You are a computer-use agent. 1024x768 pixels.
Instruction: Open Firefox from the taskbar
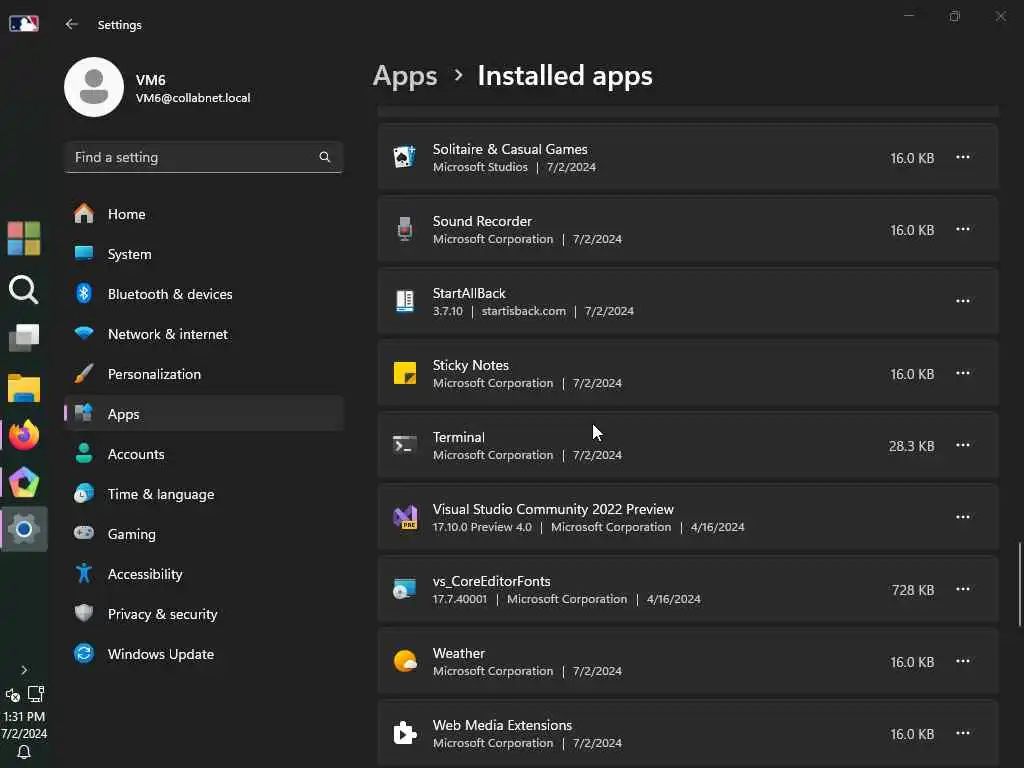24,435
